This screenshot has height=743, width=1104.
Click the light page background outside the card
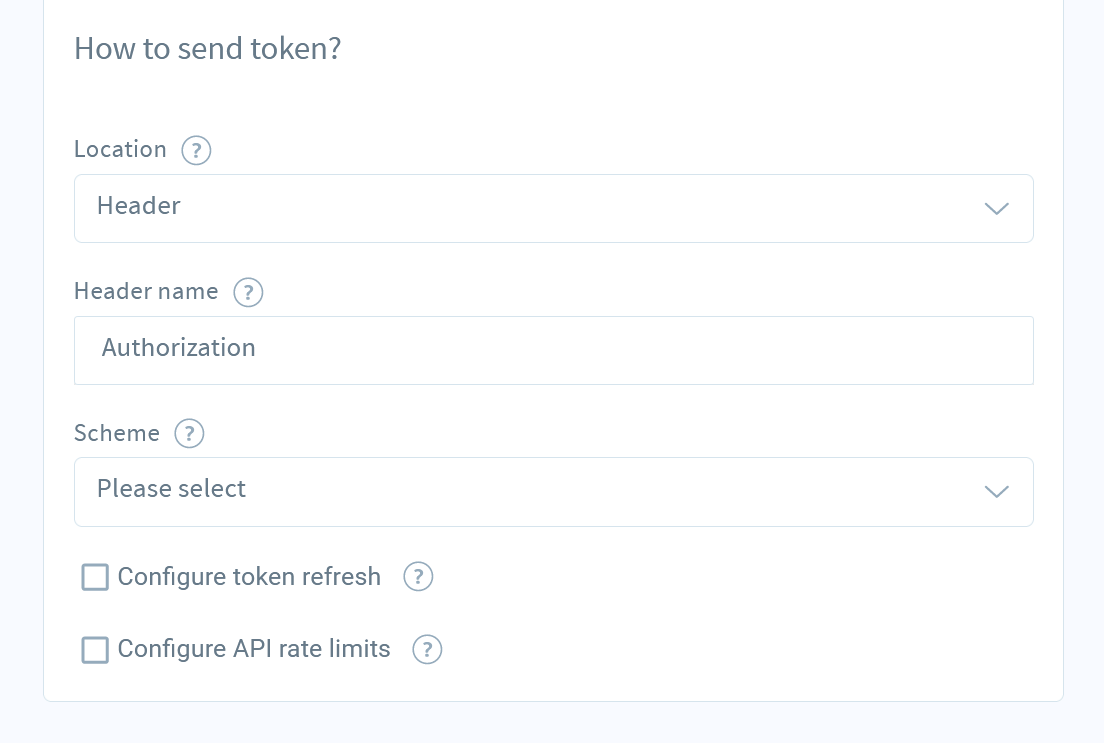pyautogui.click(x=21, y=352)
